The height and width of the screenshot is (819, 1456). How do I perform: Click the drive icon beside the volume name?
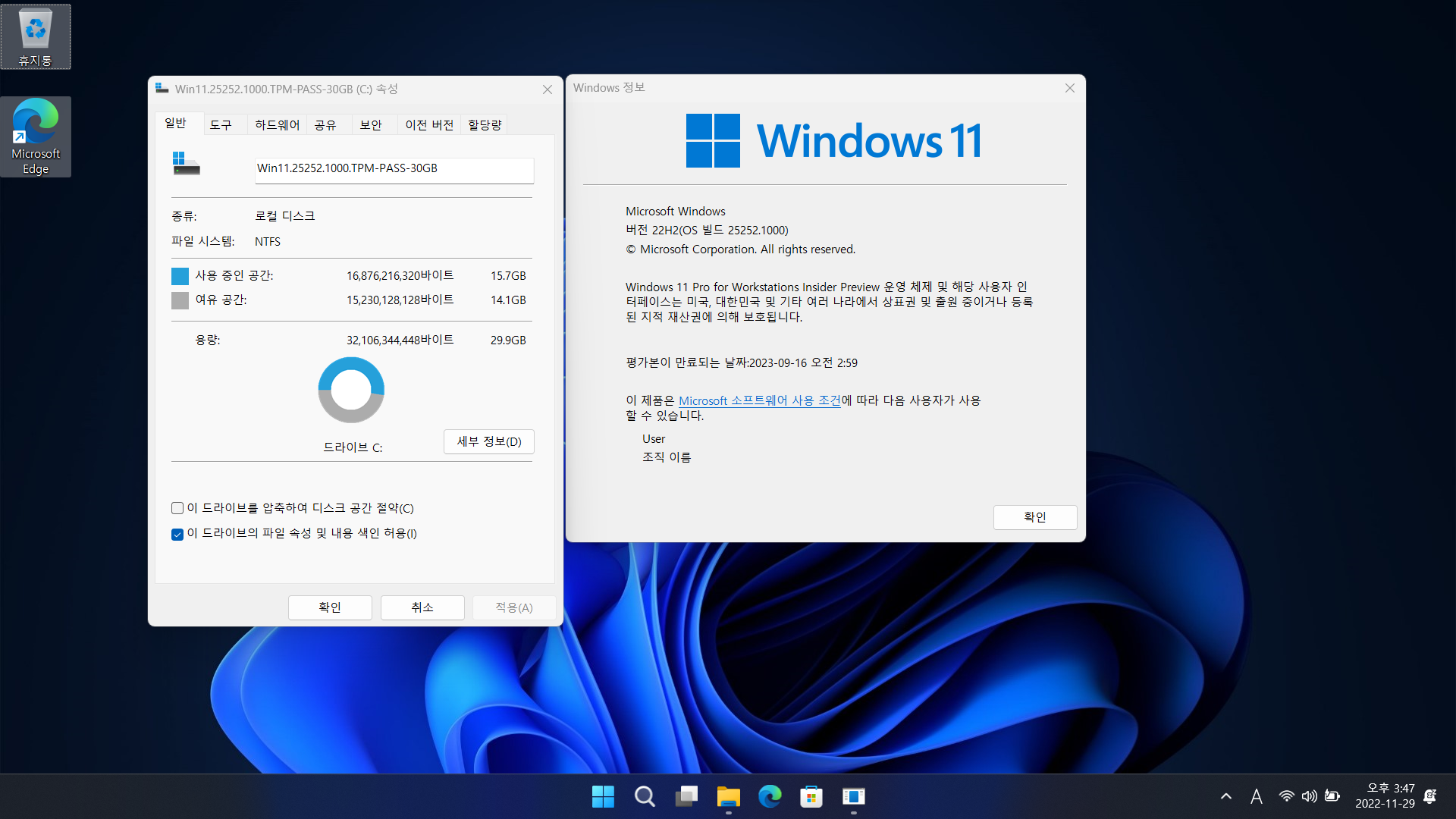pyautogui.click(x=186, y=164)
